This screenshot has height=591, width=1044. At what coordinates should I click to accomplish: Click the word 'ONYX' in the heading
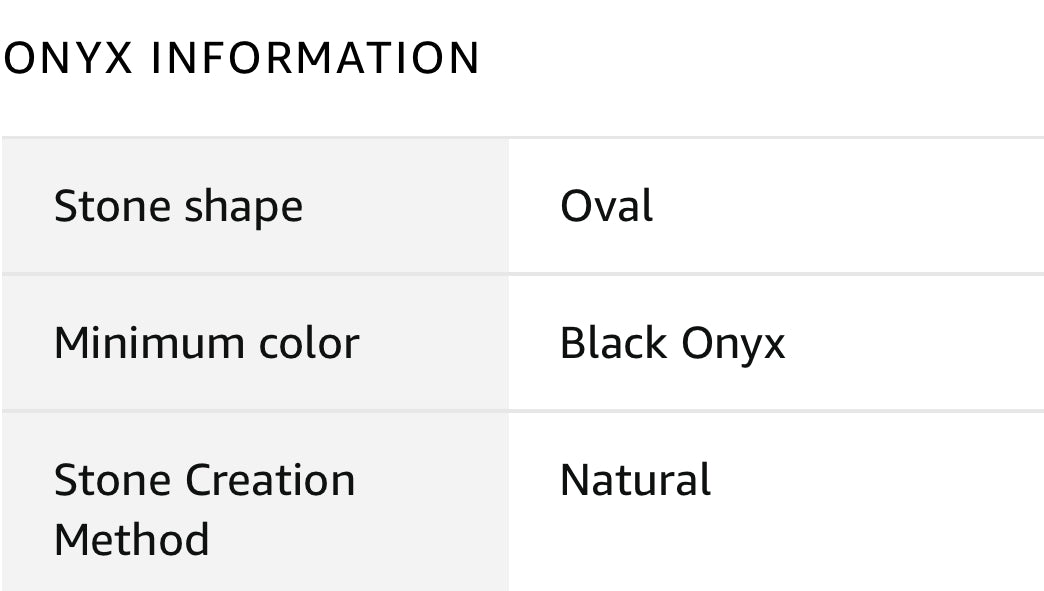tap(68, 58)
